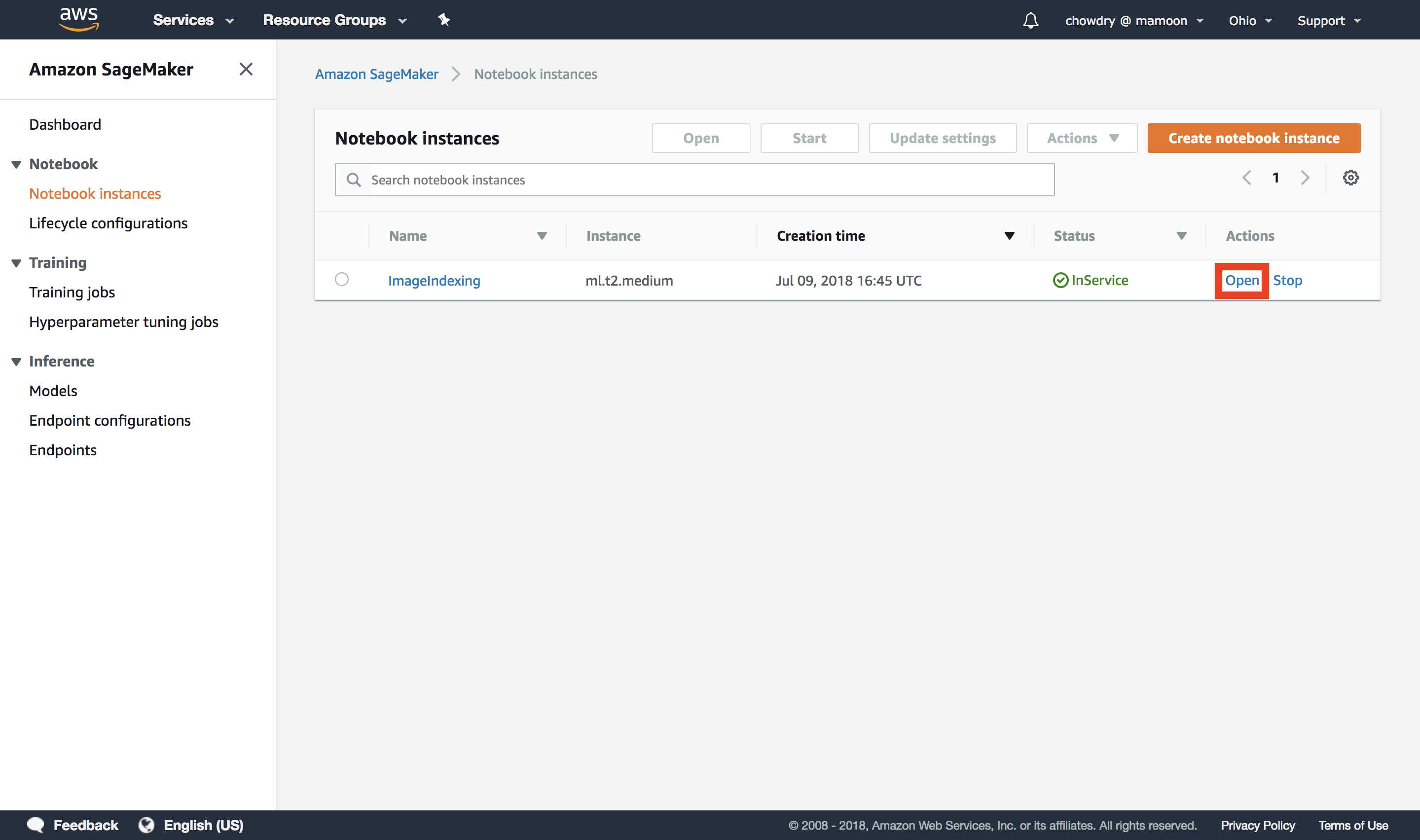
Task: Collapse the Inference section in the sidebar
Action: [x=16, y=361]
